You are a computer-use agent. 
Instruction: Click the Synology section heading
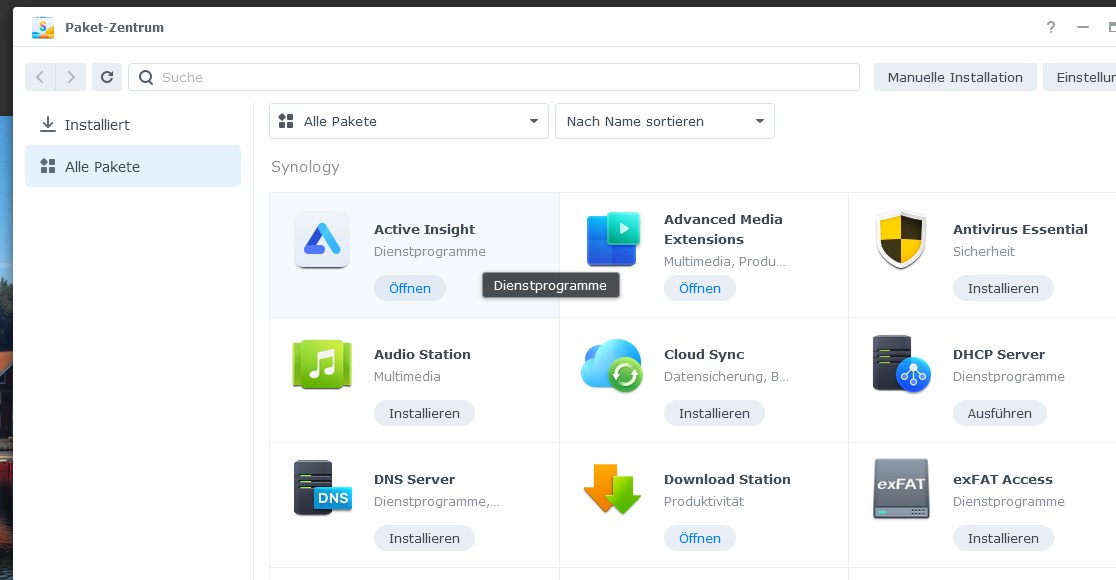tap(305, 167)
